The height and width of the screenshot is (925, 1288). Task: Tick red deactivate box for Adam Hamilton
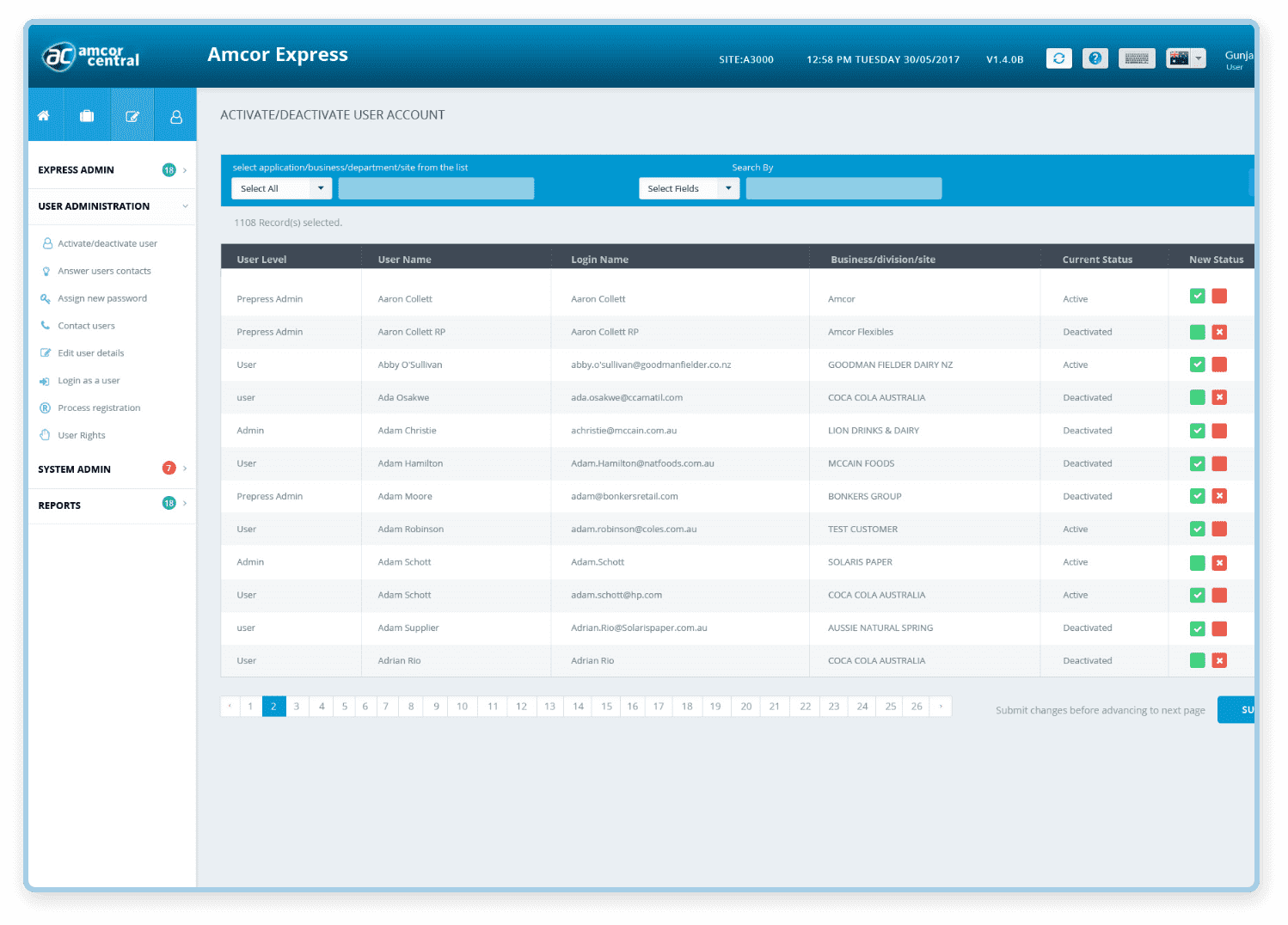click(1219, 463)
